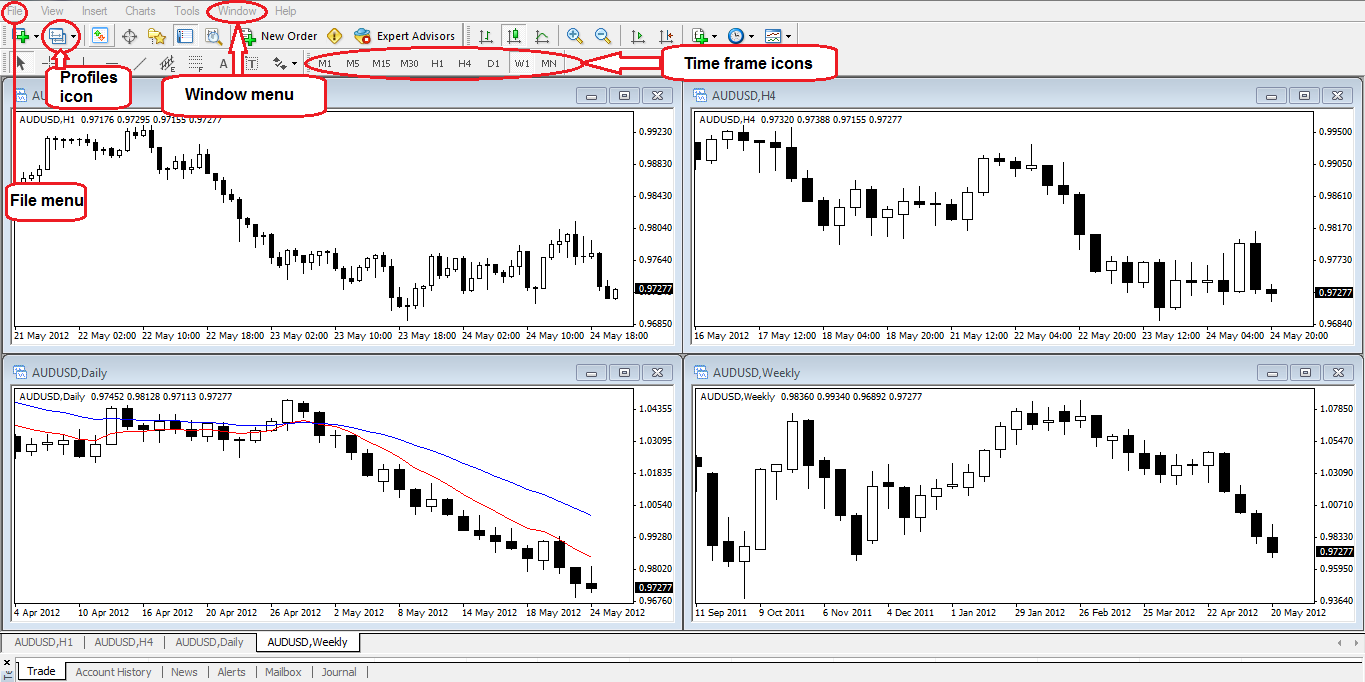Open the View menu
Viewport: 1365px width, 682px height.
pos(52,11)
